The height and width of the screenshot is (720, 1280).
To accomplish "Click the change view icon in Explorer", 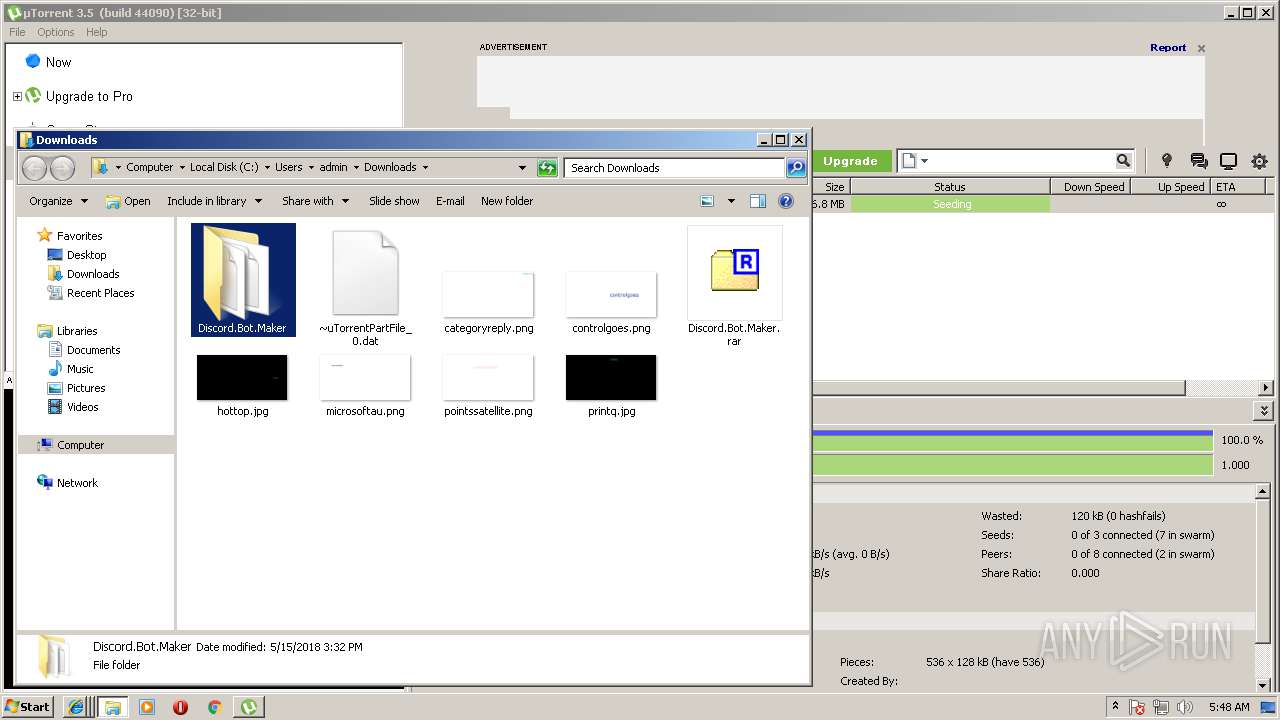I will [707, 201].
